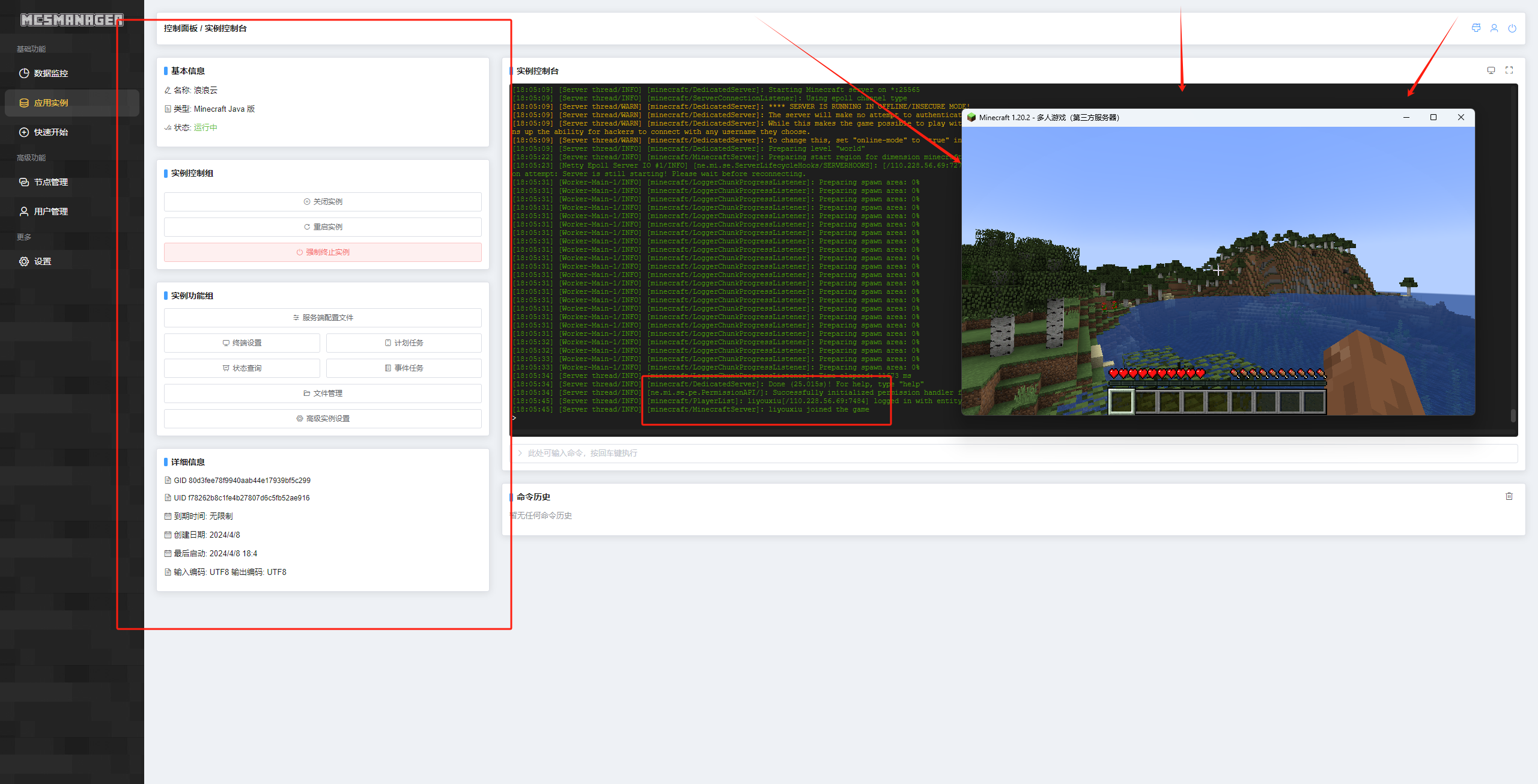Click console line 'liyouxiu joined the game'
This screenshot has width=1538, height=784.
point(818,410)
